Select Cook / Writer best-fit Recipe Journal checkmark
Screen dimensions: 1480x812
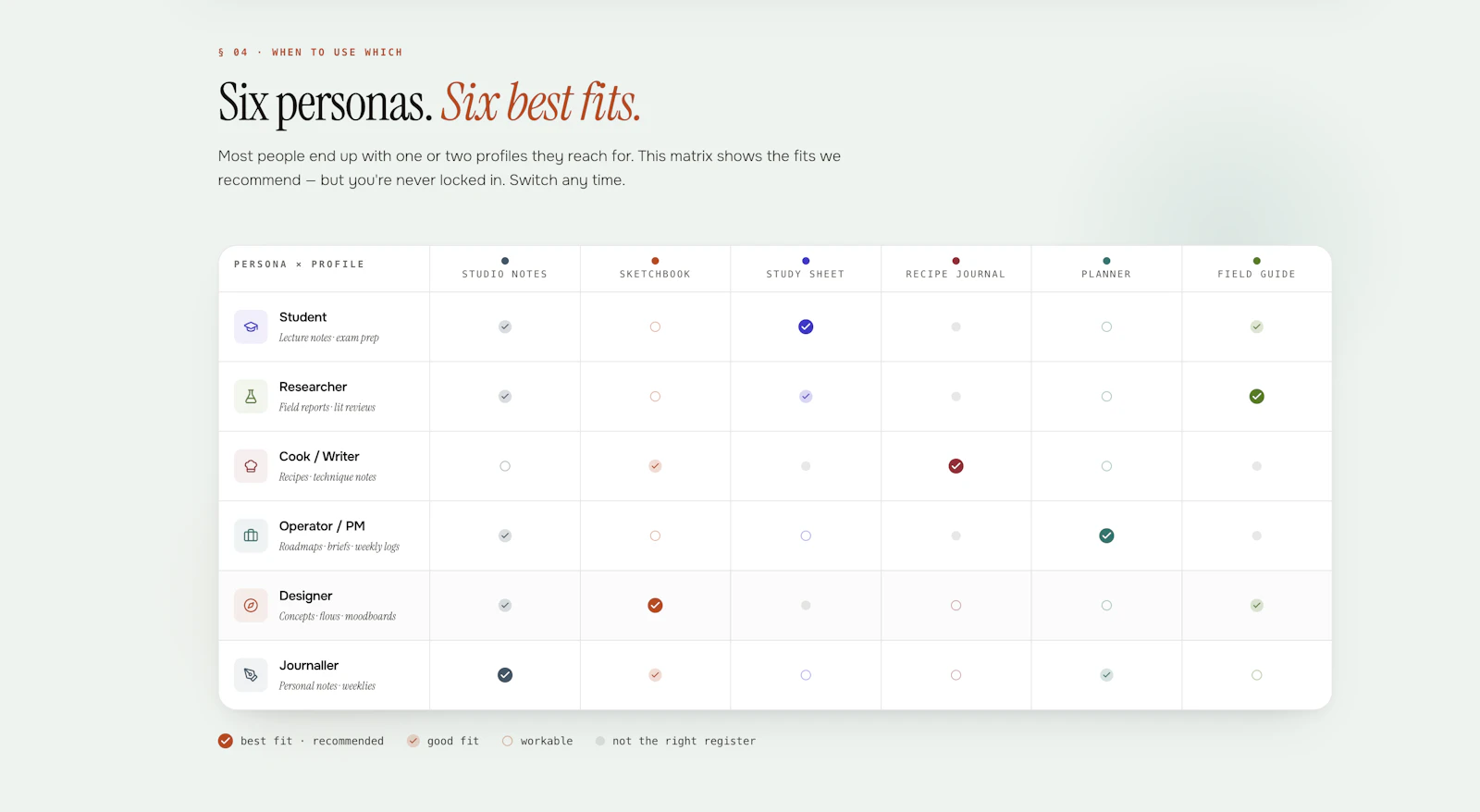tap(956, 466)
